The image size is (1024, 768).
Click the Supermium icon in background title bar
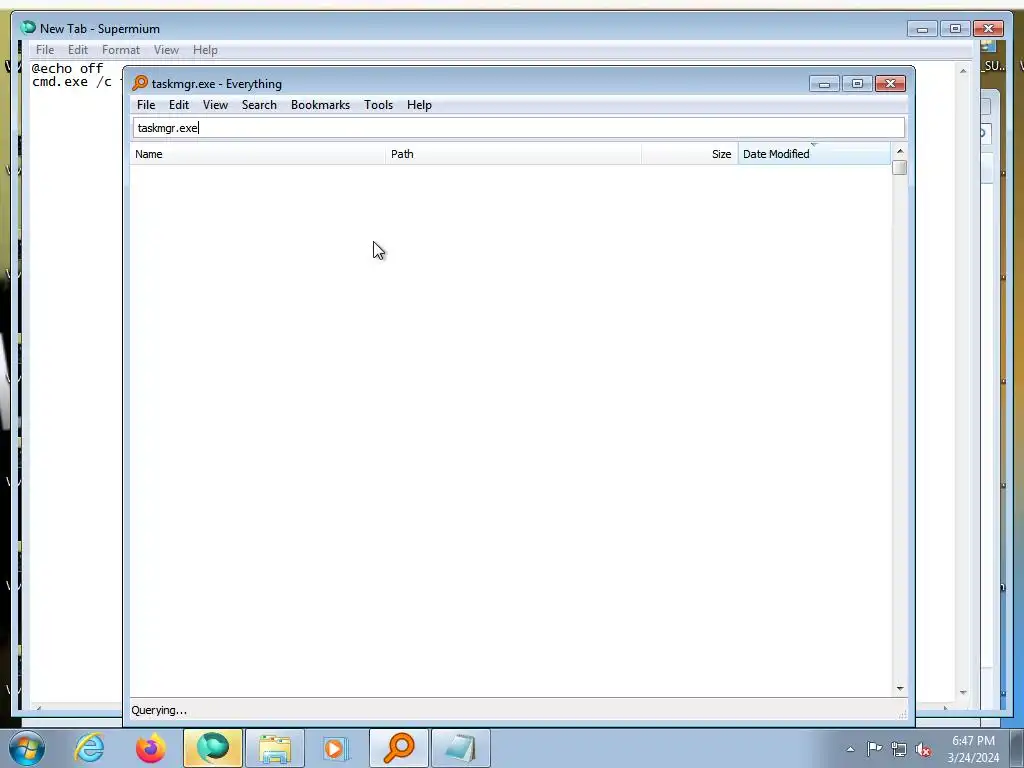click(28, 28)
